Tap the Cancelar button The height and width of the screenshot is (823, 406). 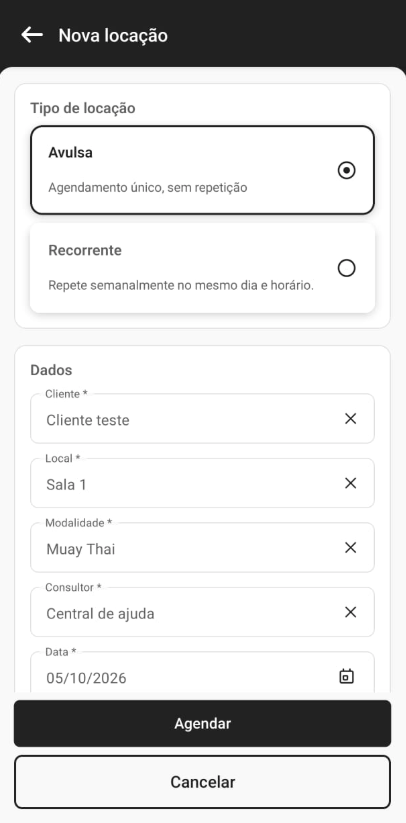click(x=202, y=782)
